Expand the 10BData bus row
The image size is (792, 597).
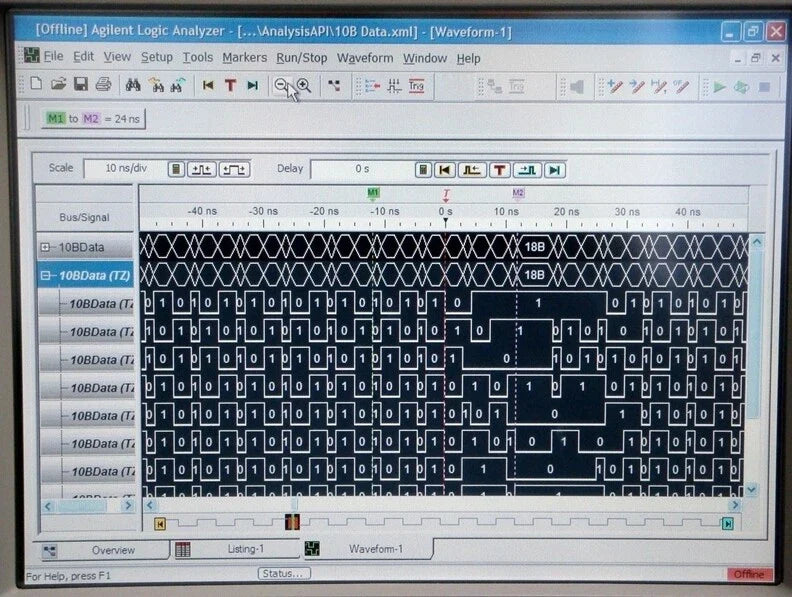pos(45,247)
